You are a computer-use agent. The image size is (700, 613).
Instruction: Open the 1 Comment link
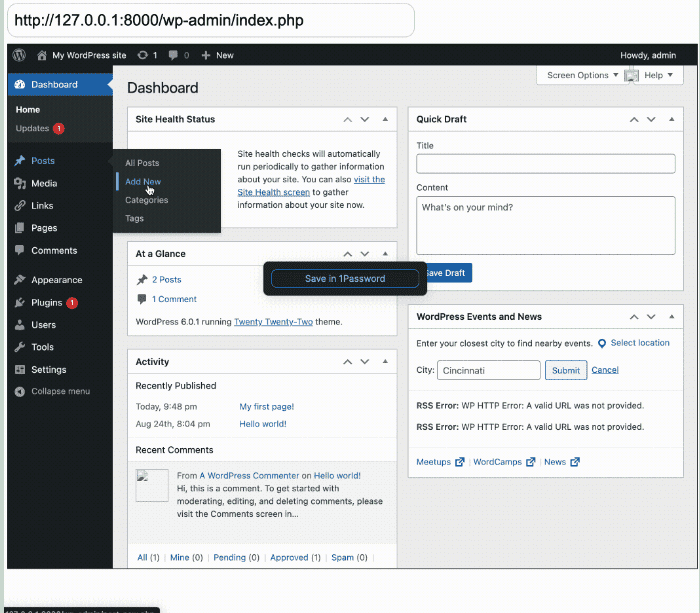coord(174,299)
